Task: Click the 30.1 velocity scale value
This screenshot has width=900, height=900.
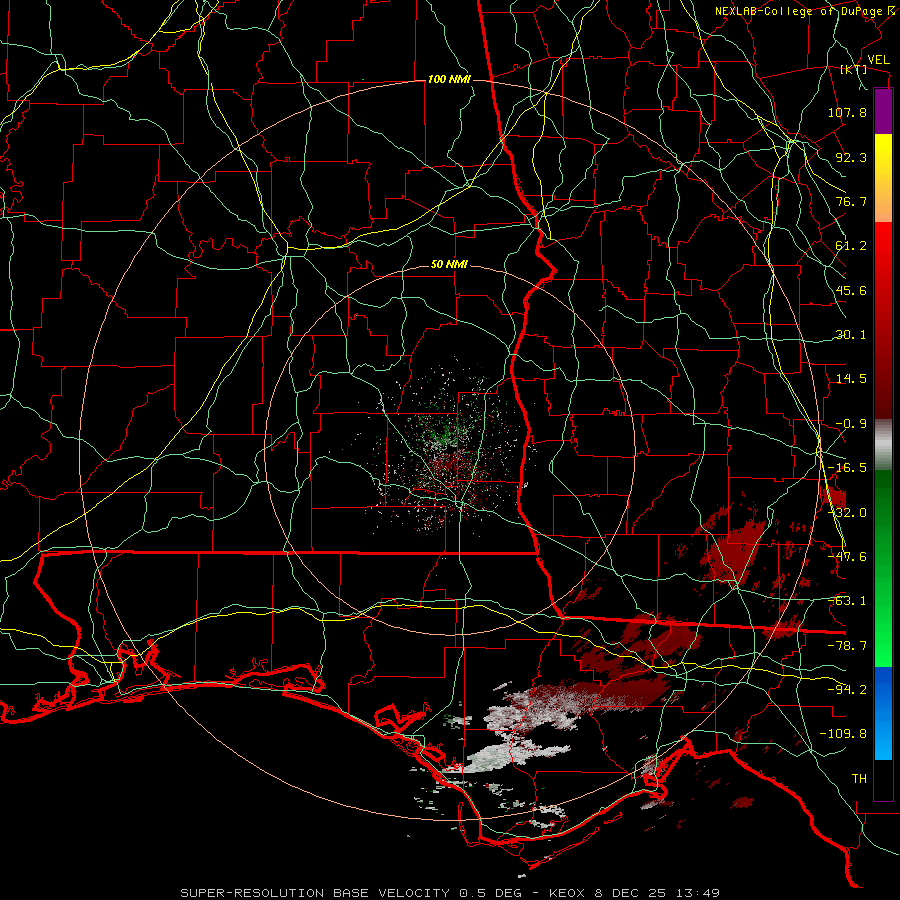Action: pos(851,335)
